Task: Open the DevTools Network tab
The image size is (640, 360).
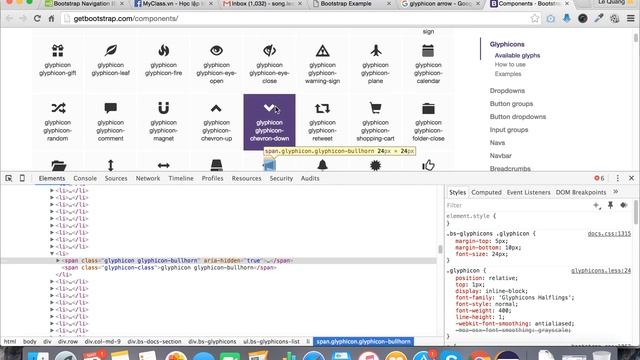Action: [148, 178]
